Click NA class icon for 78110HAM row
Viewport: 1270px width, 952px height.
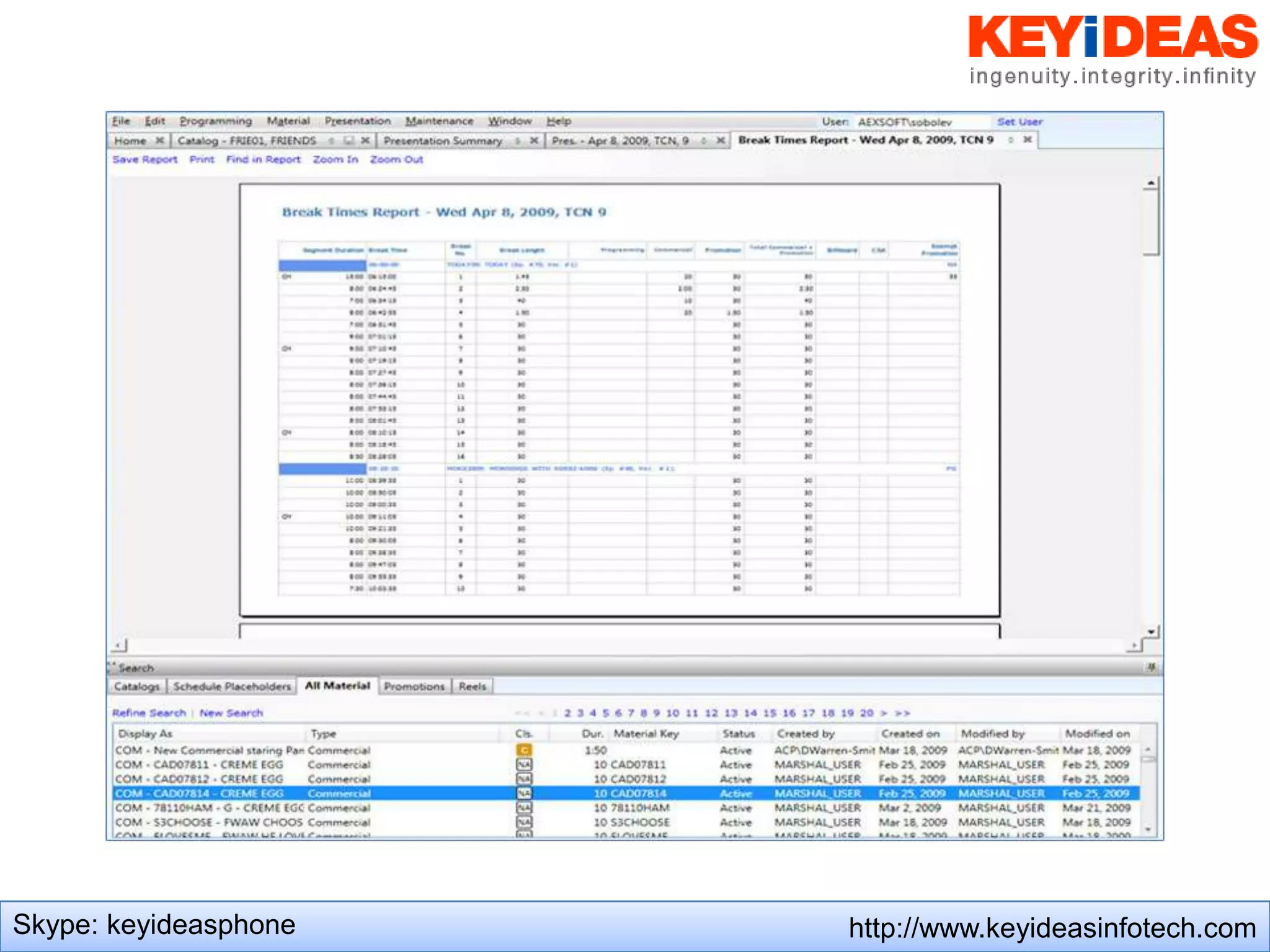(523, 808)
